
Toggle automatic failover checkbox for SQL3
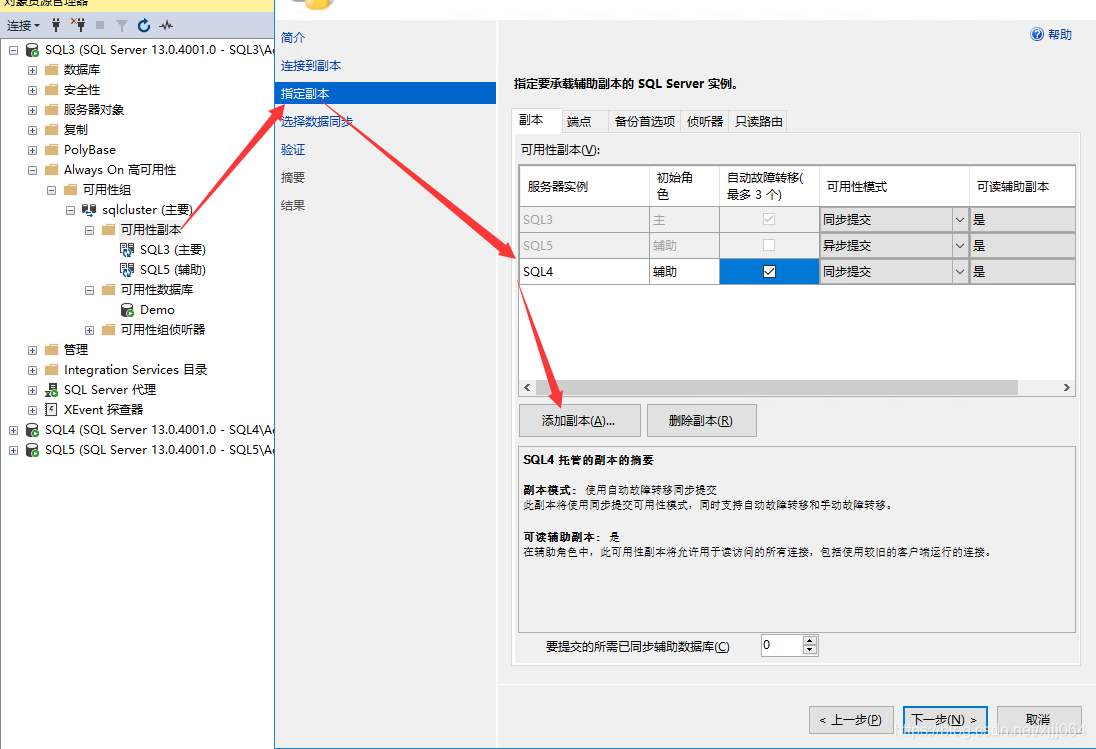click(x=769, y=219)
